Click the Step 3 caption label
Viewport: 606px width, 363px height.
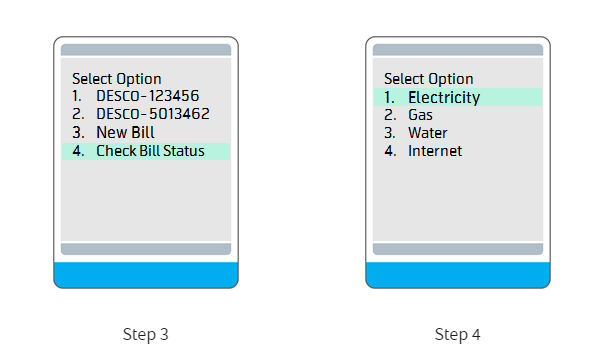pos(146,334)
